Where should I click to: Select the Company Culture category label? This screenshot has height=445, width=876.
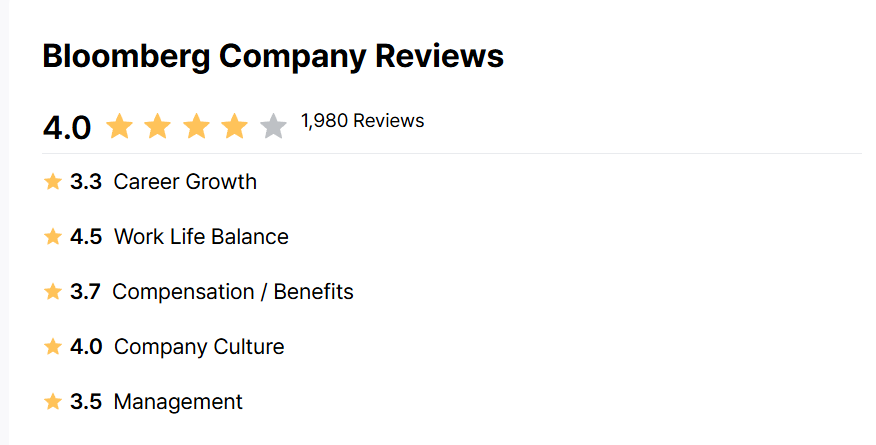click(199, 347)
